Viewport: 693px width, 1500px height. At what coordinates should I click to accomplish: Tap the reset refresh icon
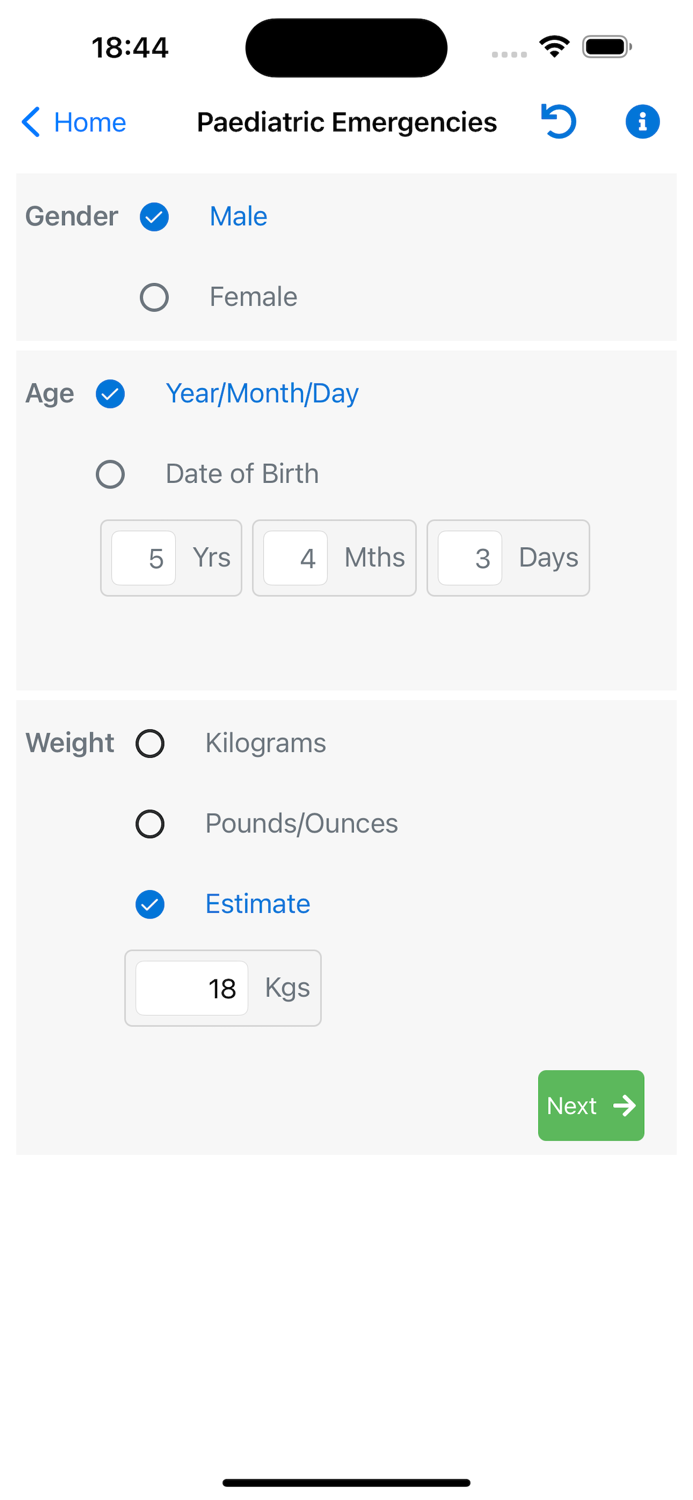point(559,122)
